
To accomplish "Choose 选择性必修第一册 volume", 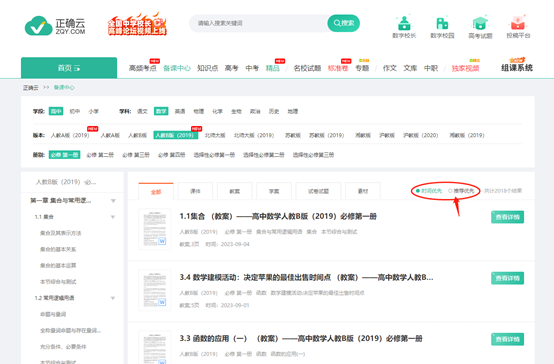I will tap(214, 155).
